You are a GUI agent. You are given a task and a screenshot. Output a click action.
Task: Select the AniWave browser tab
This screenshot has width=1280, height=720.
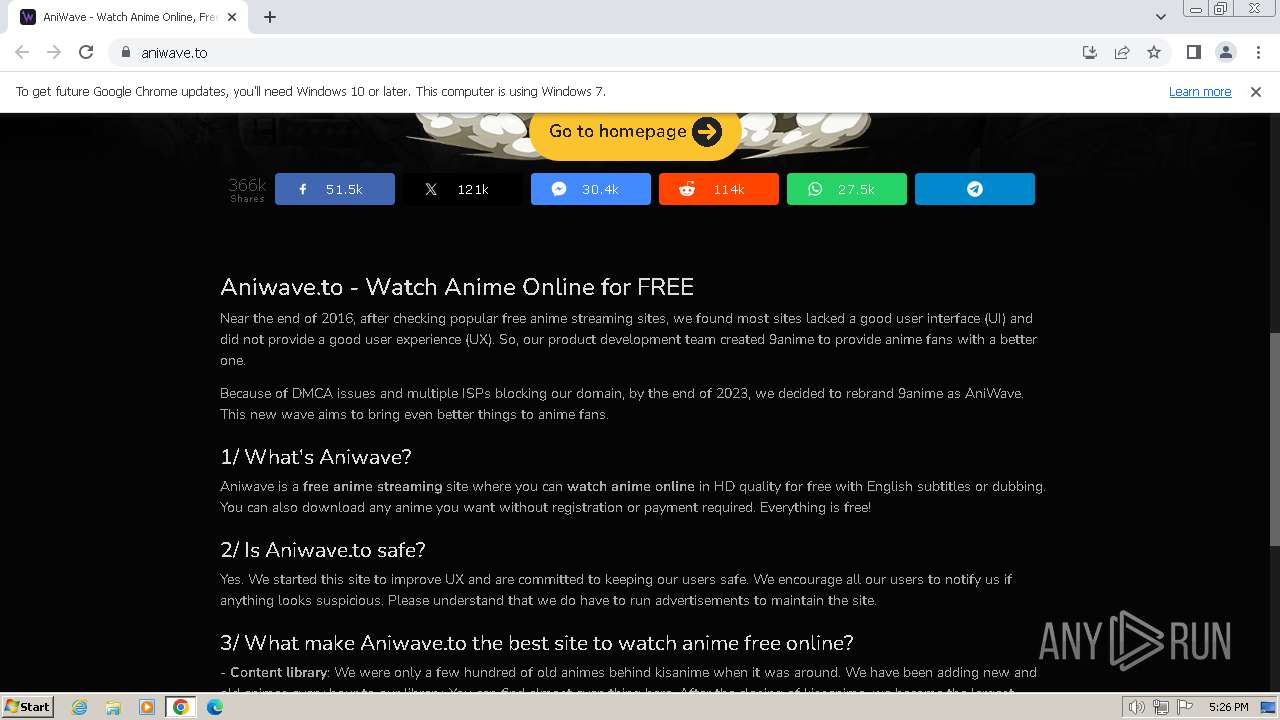click(128, 17)
